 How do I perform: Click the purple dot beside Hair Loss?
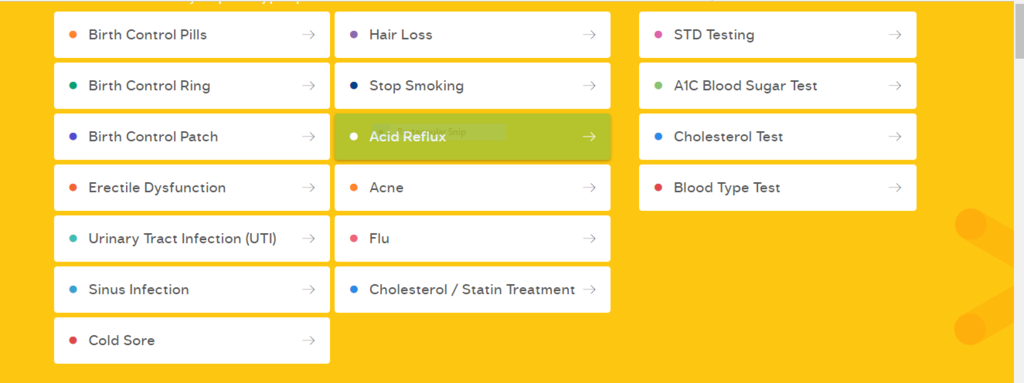pyautogui.click(x=354, y=35)
